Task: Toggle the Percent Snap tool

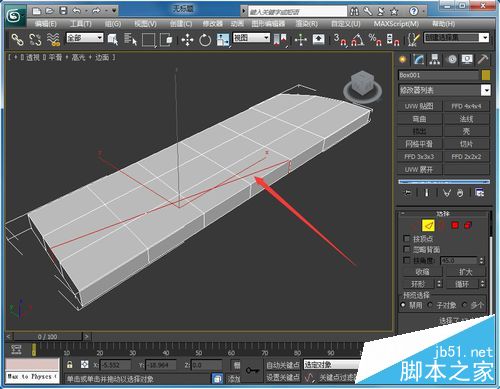Action: 375,40
